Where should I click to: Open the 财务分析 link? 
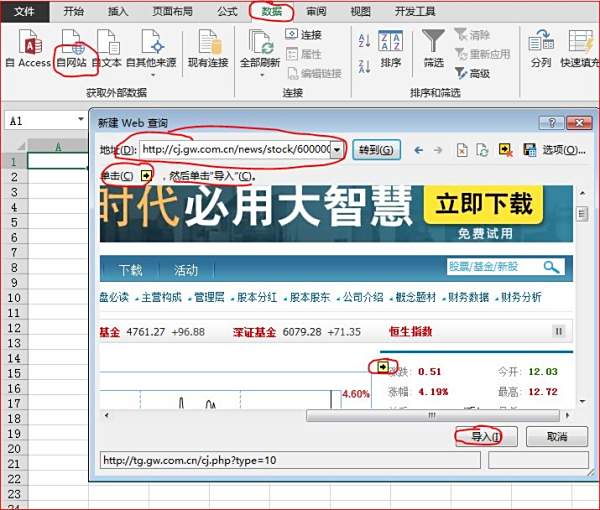(521, 297)
